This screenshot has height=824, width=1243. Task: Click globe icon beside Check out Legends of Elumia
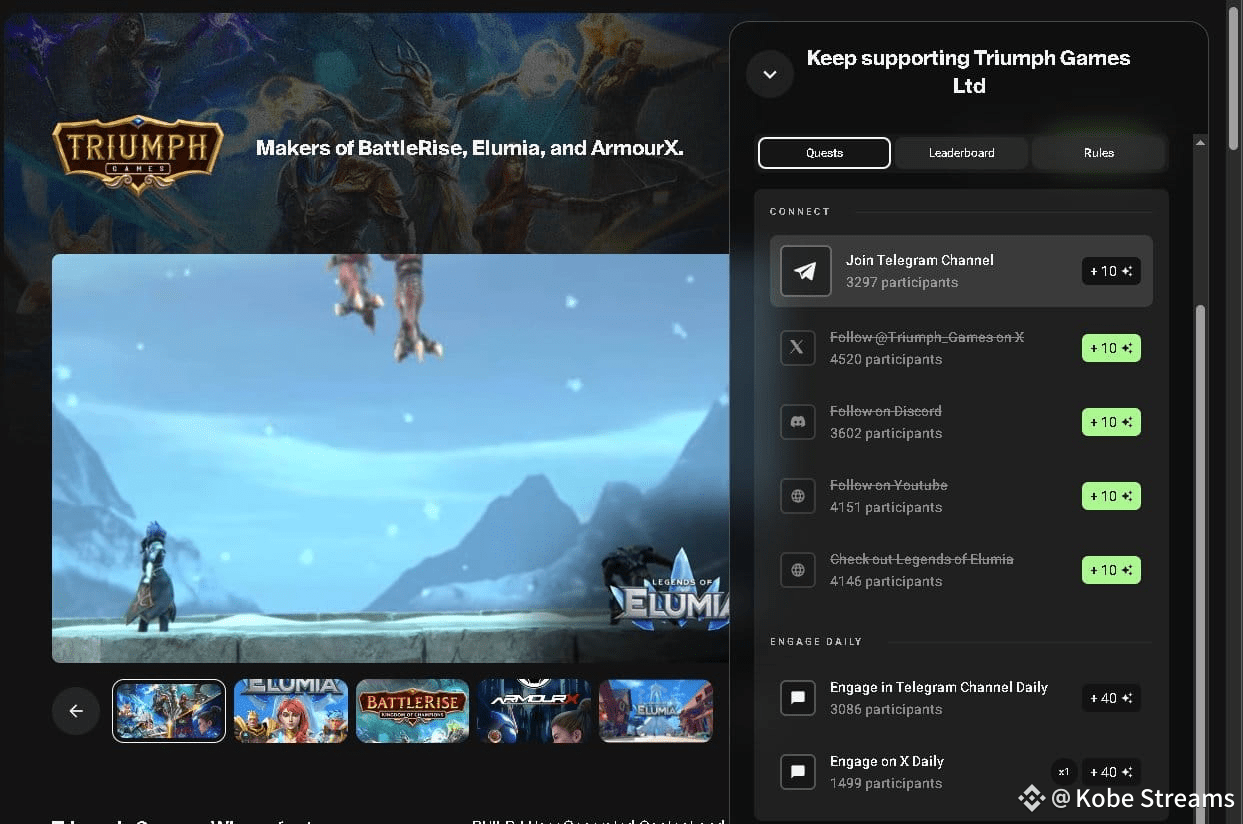(797, 570)
